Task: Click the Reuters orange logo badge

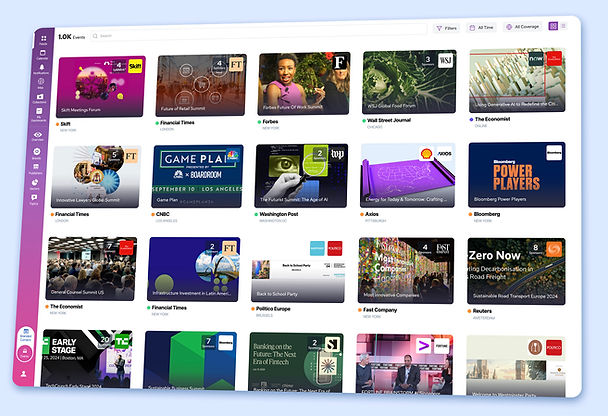Action: point(554,249)
